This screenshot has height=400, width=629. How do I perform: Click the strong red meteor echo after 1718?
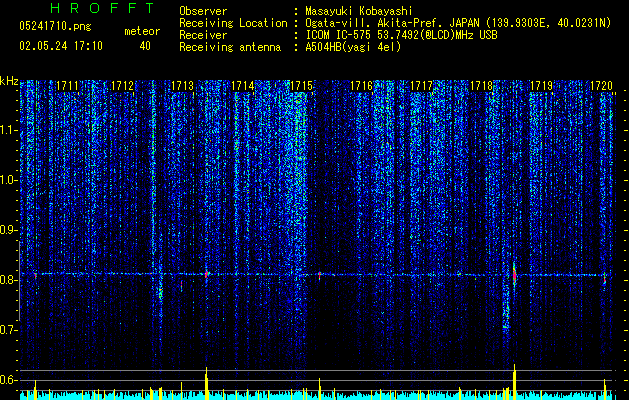[514, 275]
